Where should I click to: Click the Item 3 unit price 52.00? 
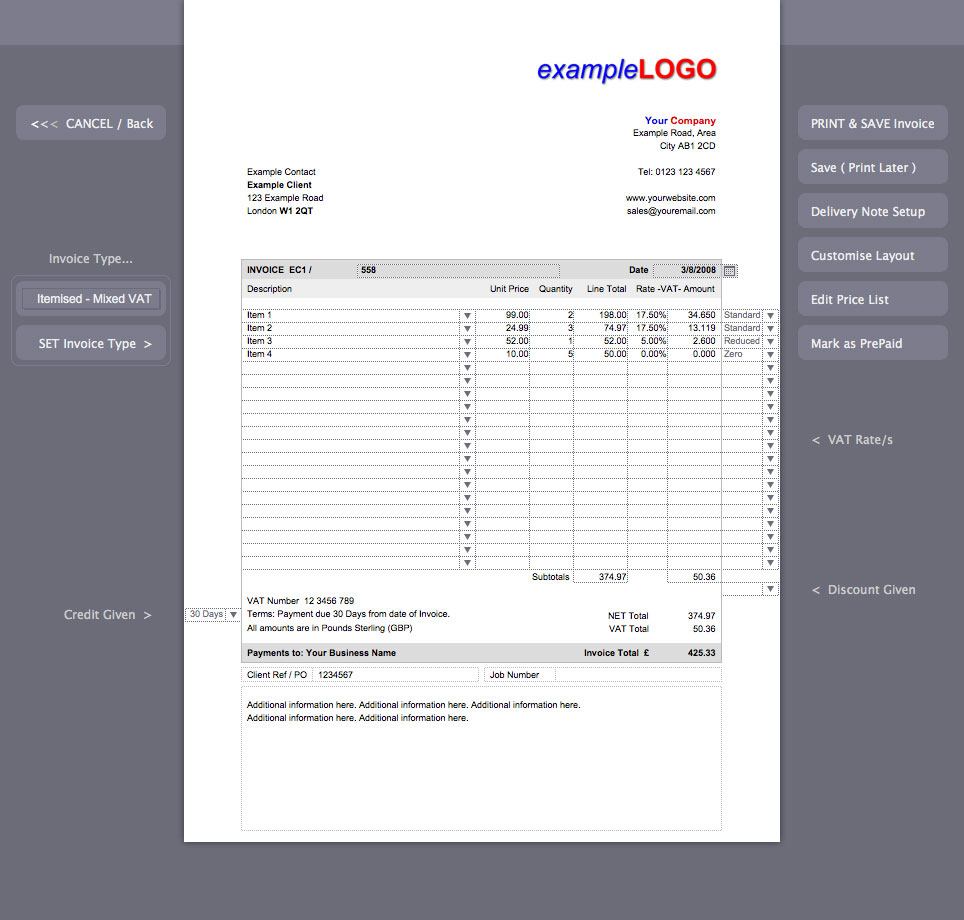pyautogui.click(x=502, y=341)
